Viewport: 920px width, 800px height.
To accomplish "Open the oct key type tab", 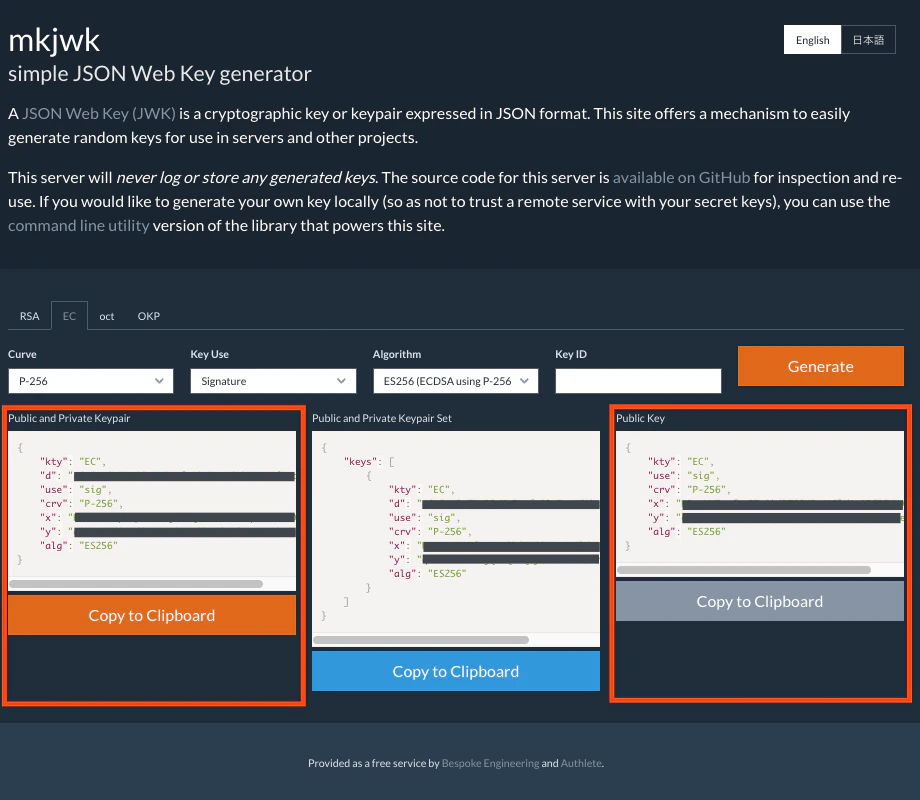I will click(x=106, y=315).
